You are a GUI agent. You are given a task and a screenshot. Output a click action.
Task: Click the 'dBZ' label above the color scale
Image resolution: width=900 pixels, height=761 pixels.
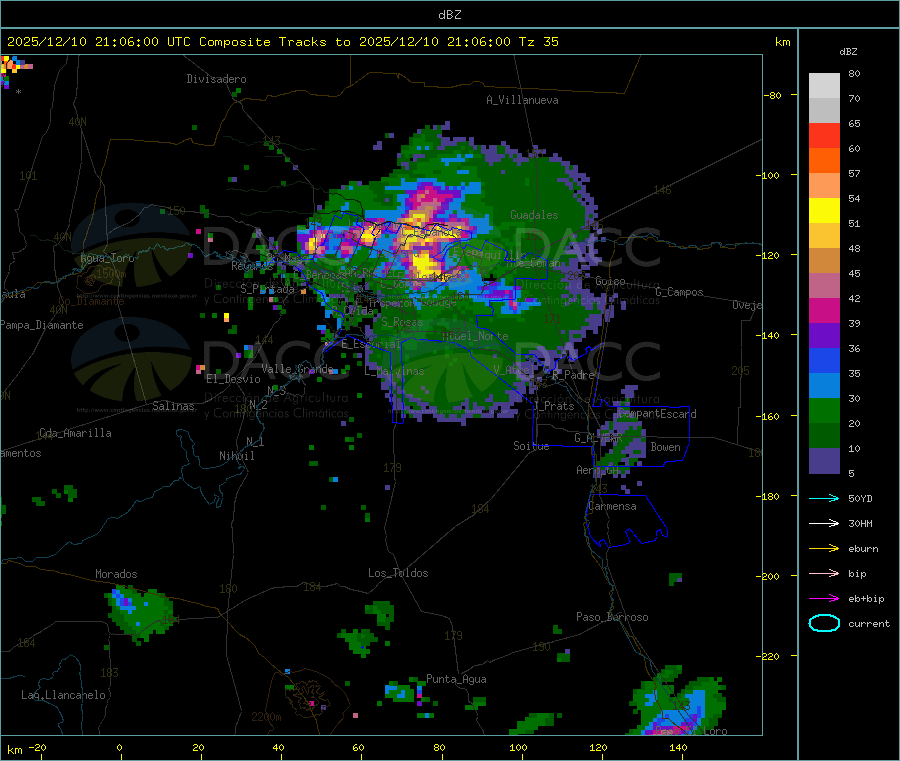click(x=848, y=52)
